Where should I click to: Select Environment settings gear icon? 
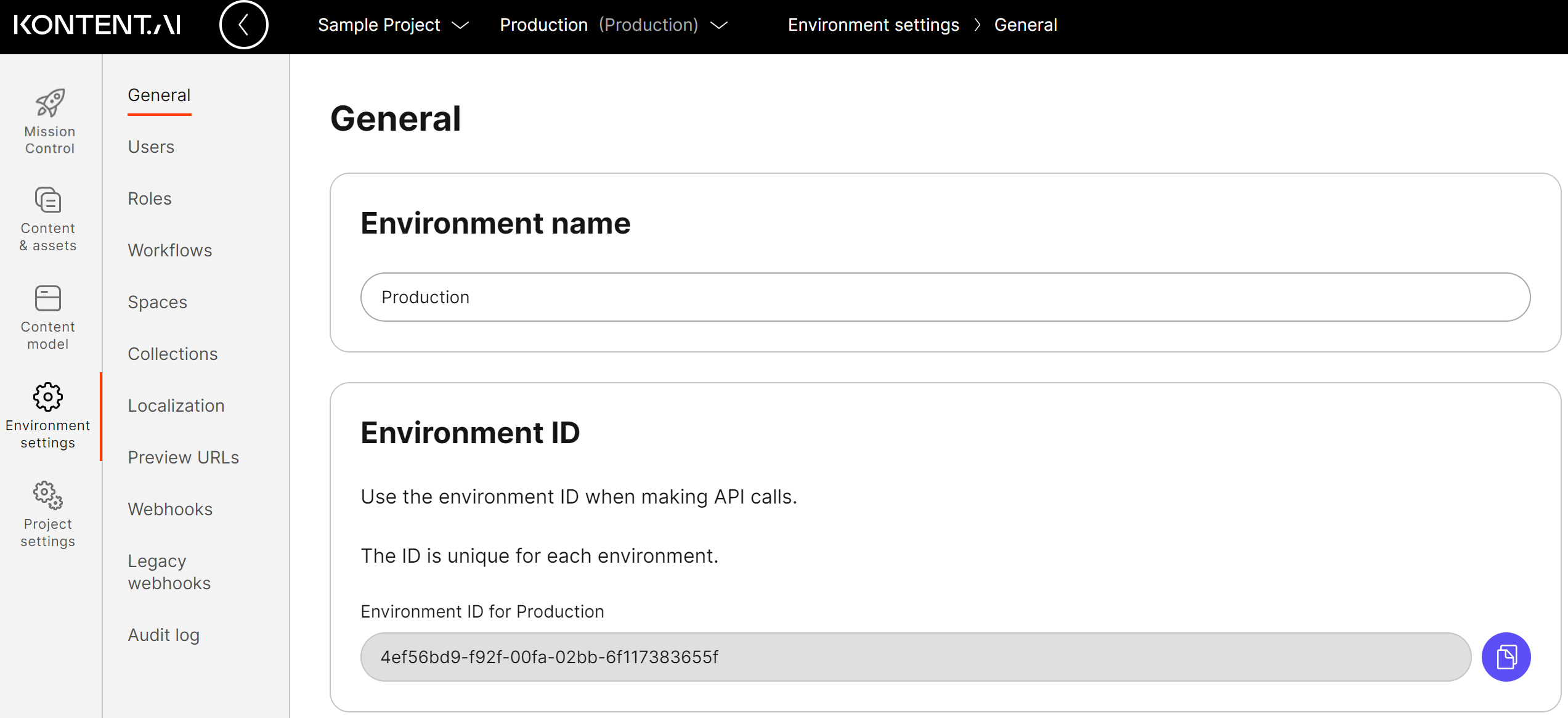coord(48,397)
